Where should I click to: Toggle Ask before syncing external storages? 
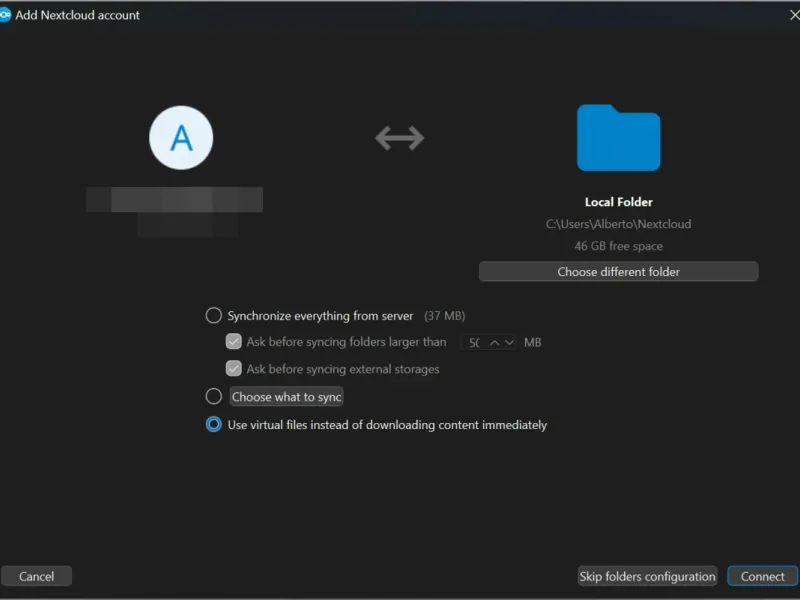(x=234, y=368)
